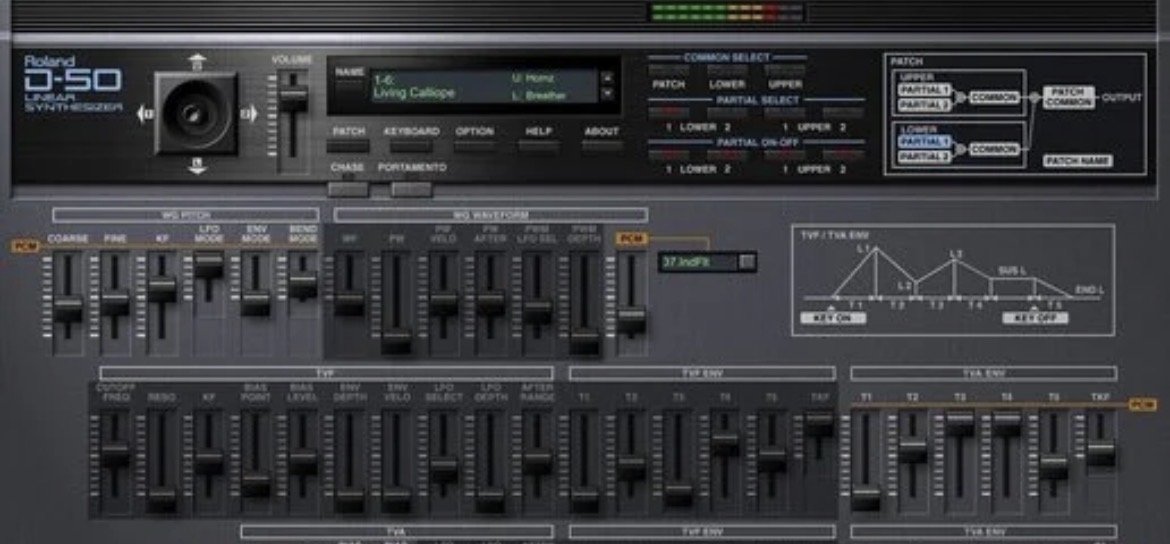Select Upper PARTIAL 2 in the patch diagram
This screenshot has width=1170, height=544.
pos(925,104)
